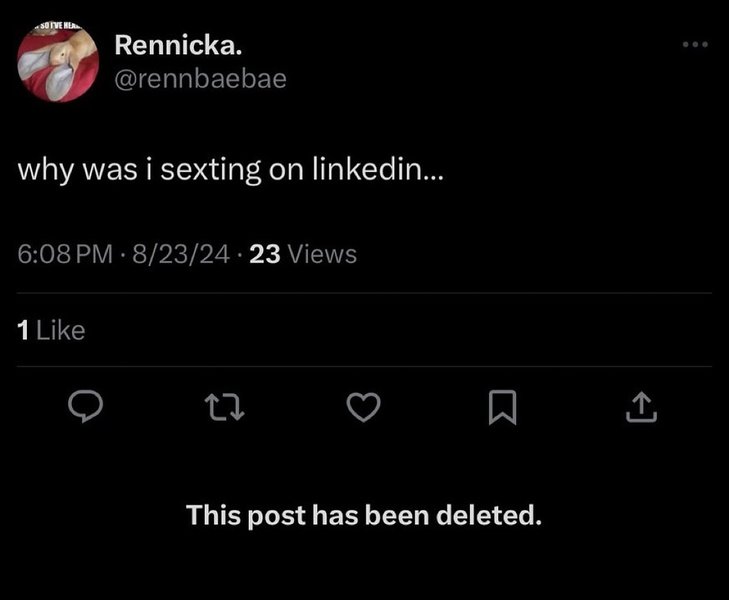Screen dimensions: 729x600
Task: Click the 6:08 PM timestamp
Action: tap(65, 254)
